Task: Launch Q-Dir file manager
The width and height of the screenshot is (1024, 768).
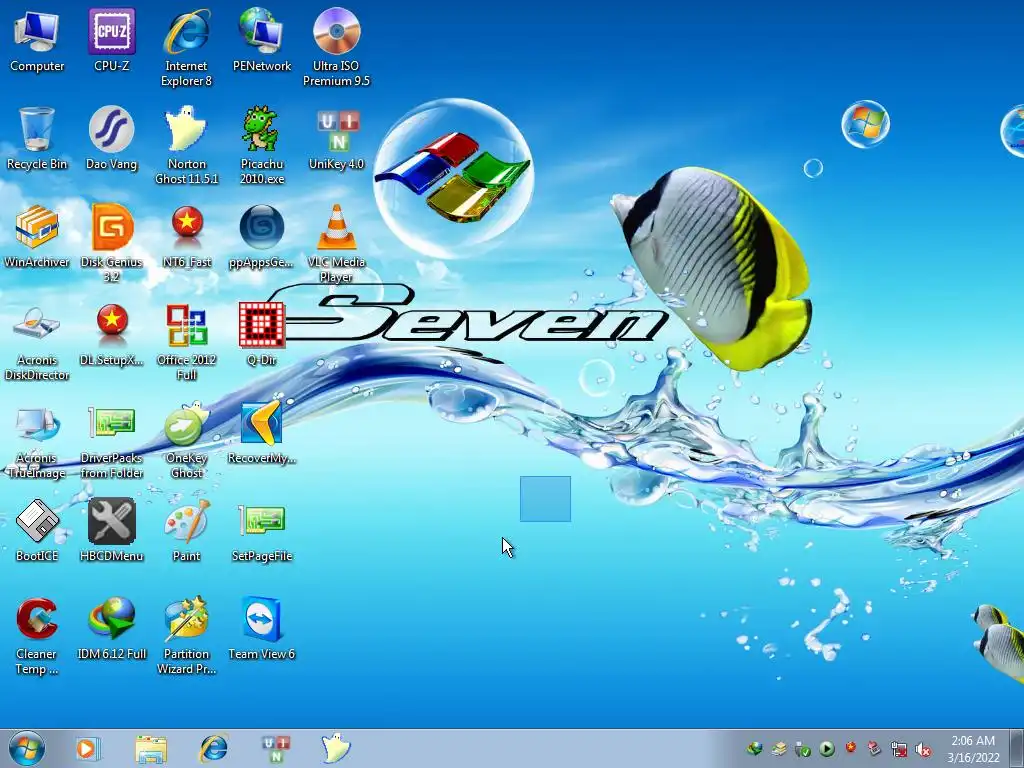Action: pos(261,334)
